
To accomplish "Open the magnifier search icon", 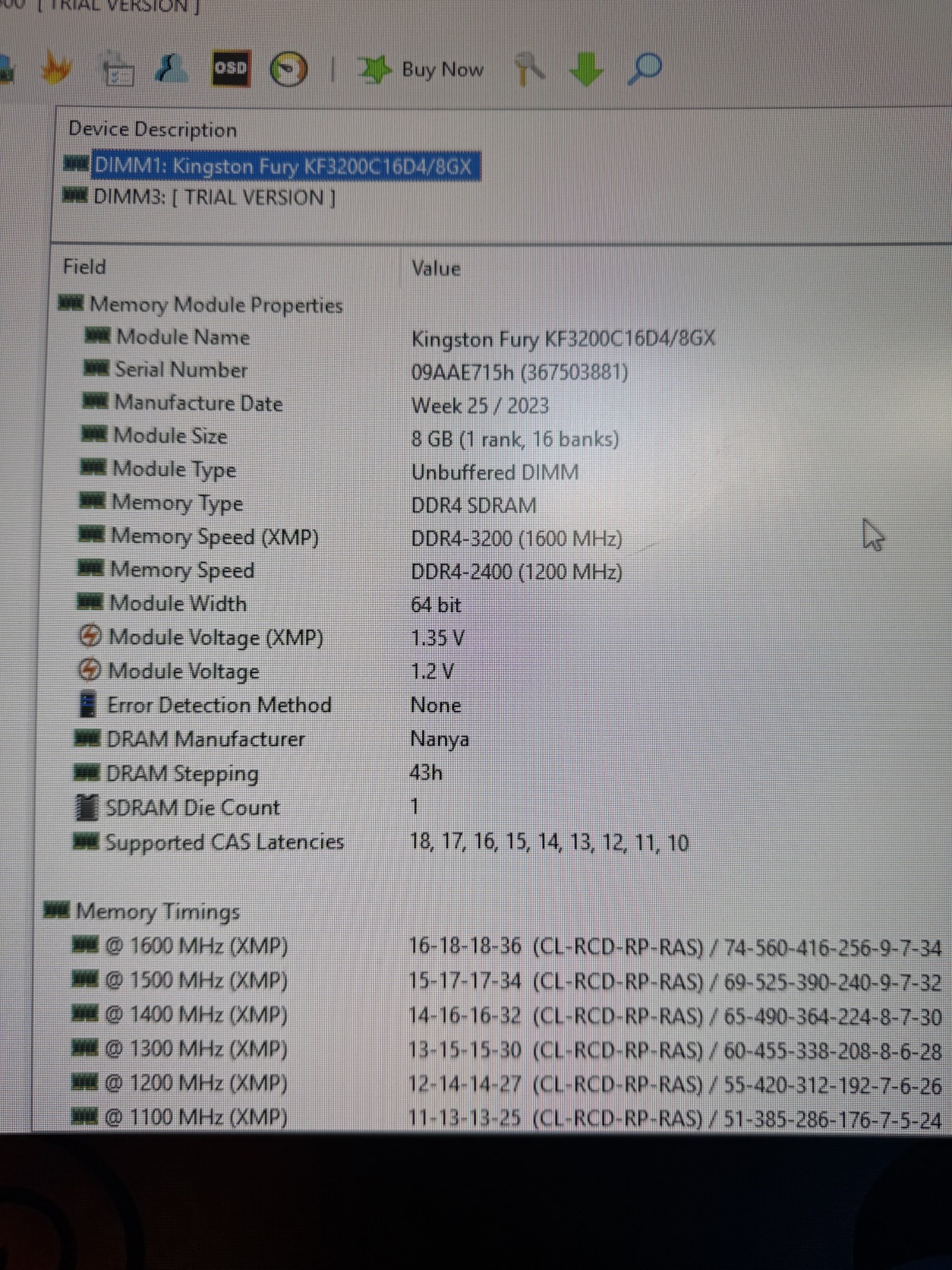I will [645, 69].
